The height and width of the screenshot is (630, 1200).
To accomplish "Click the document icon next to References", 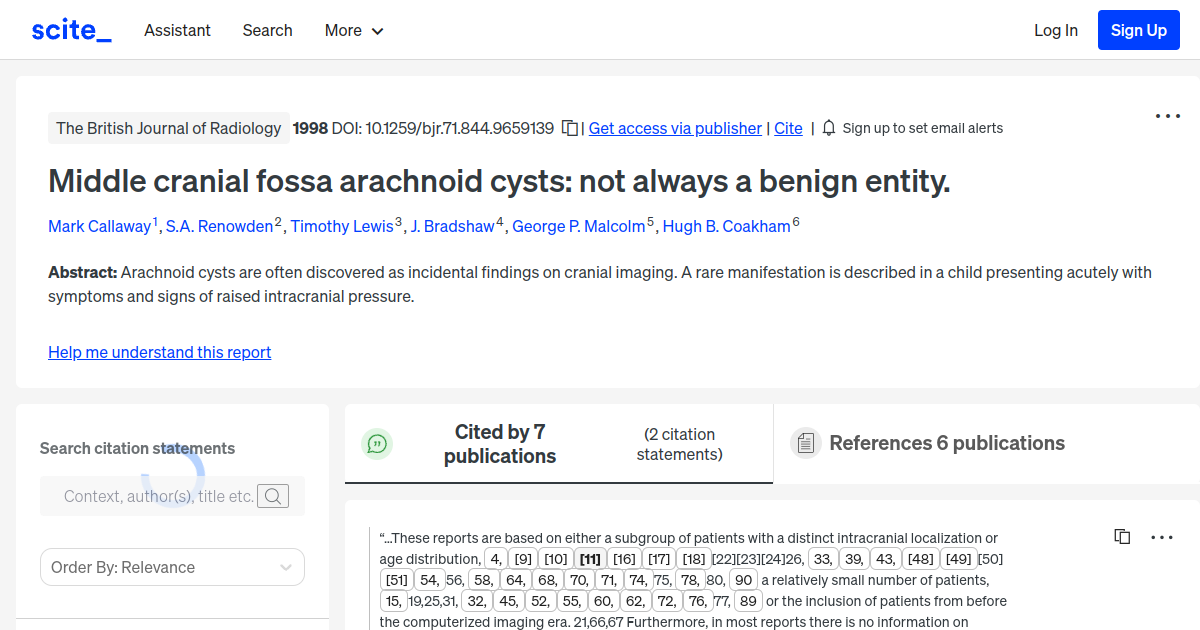I will pos(806,442).
